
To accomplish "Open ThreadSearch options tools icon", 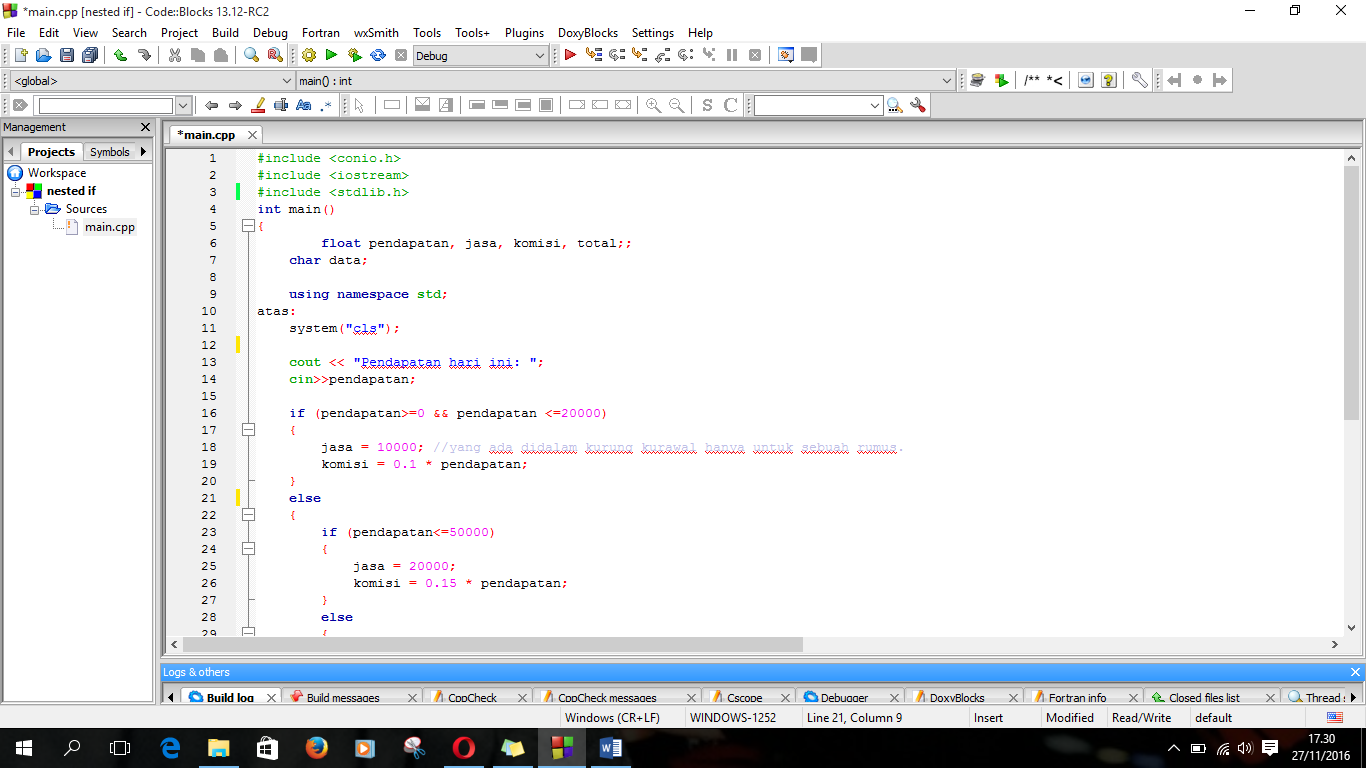I will pyautogui.click(x=918, y=105).
